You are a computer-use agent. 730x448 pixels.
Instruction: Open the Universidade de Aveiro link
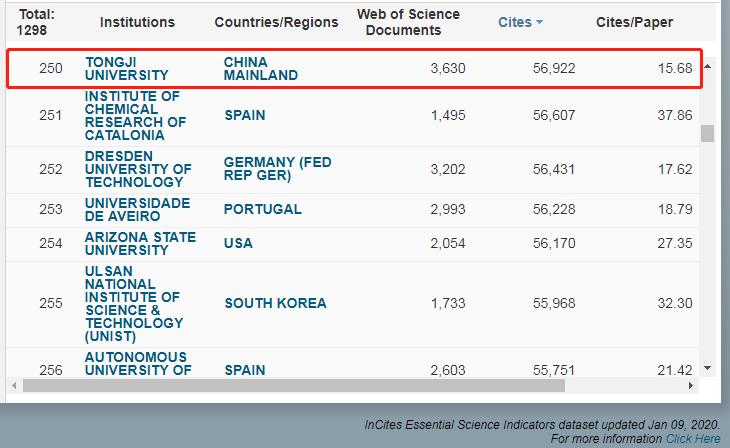coord(135,209)
